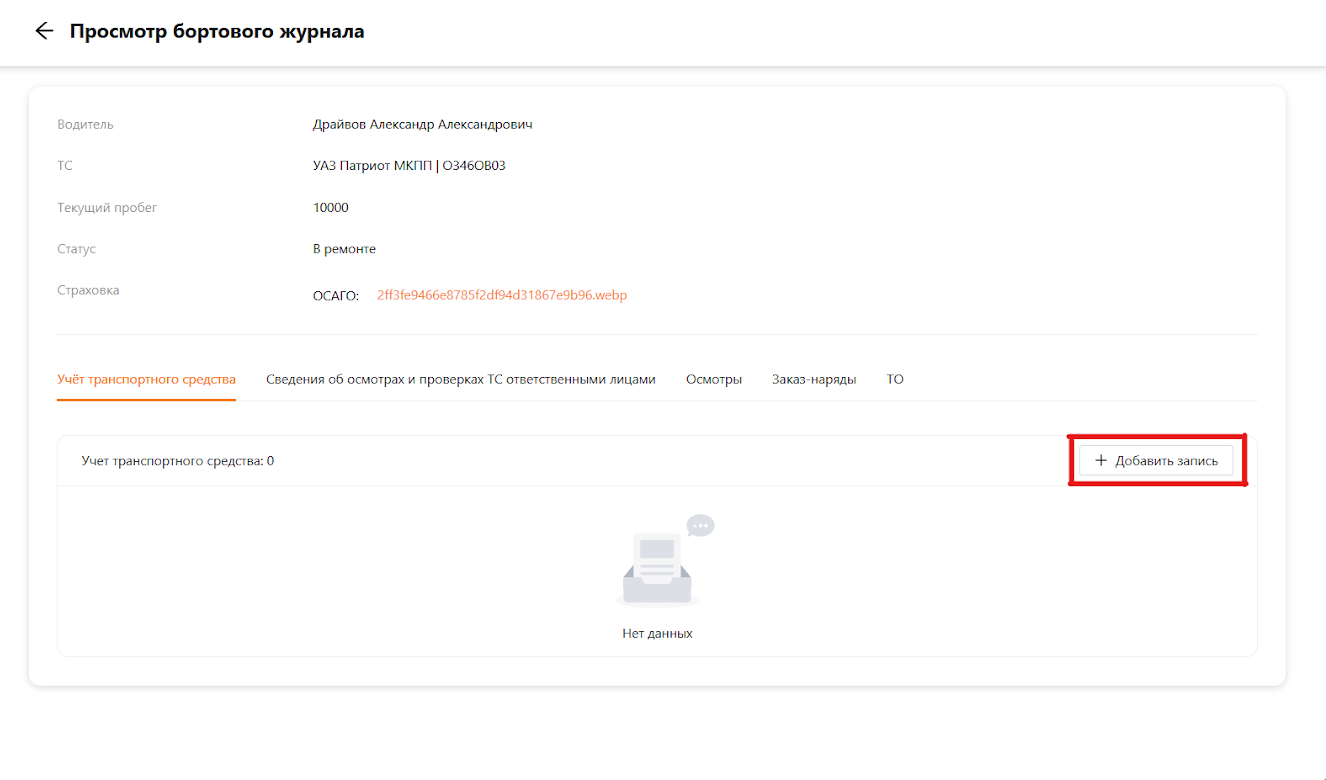Open the Осмотры tab

click(713, 380)
